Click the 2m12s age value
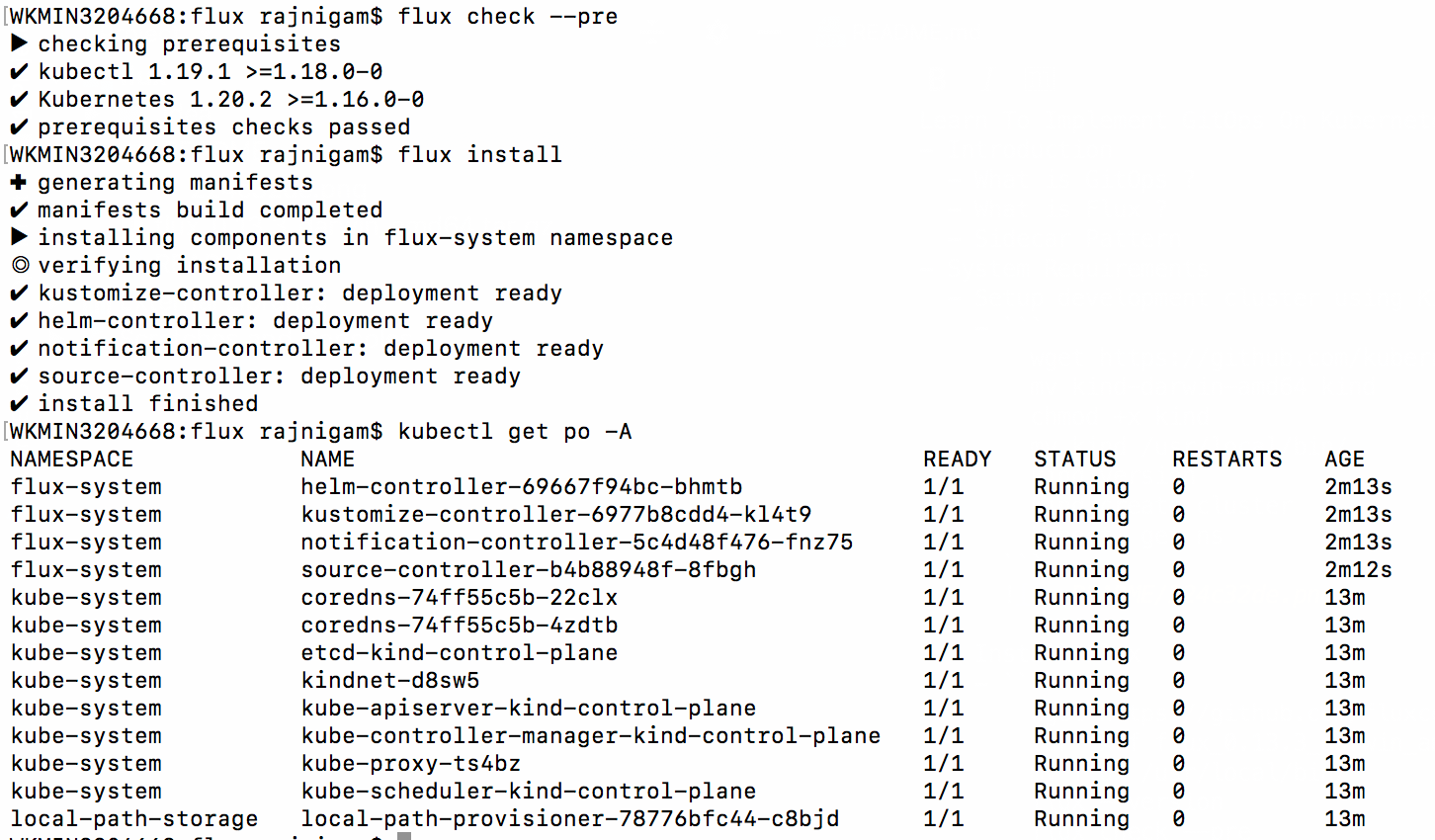1435x840 pixels. [x=1359, y=570]
